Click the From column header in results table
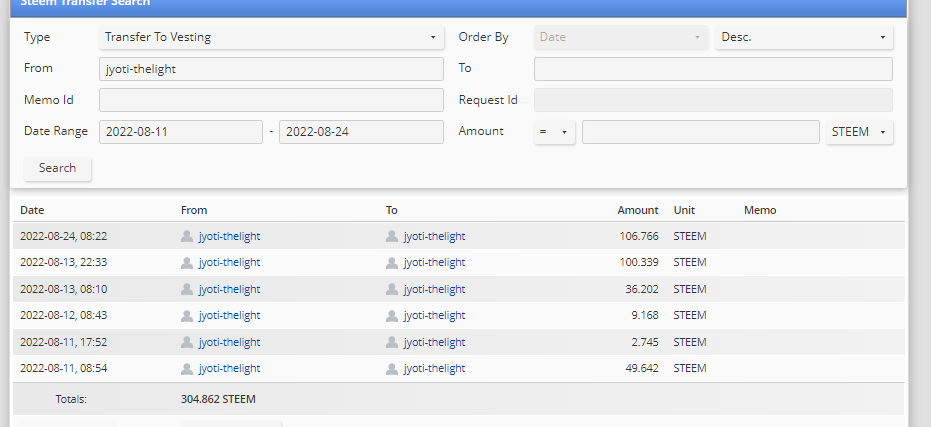931x427 pixels. (x=194, y=210)
